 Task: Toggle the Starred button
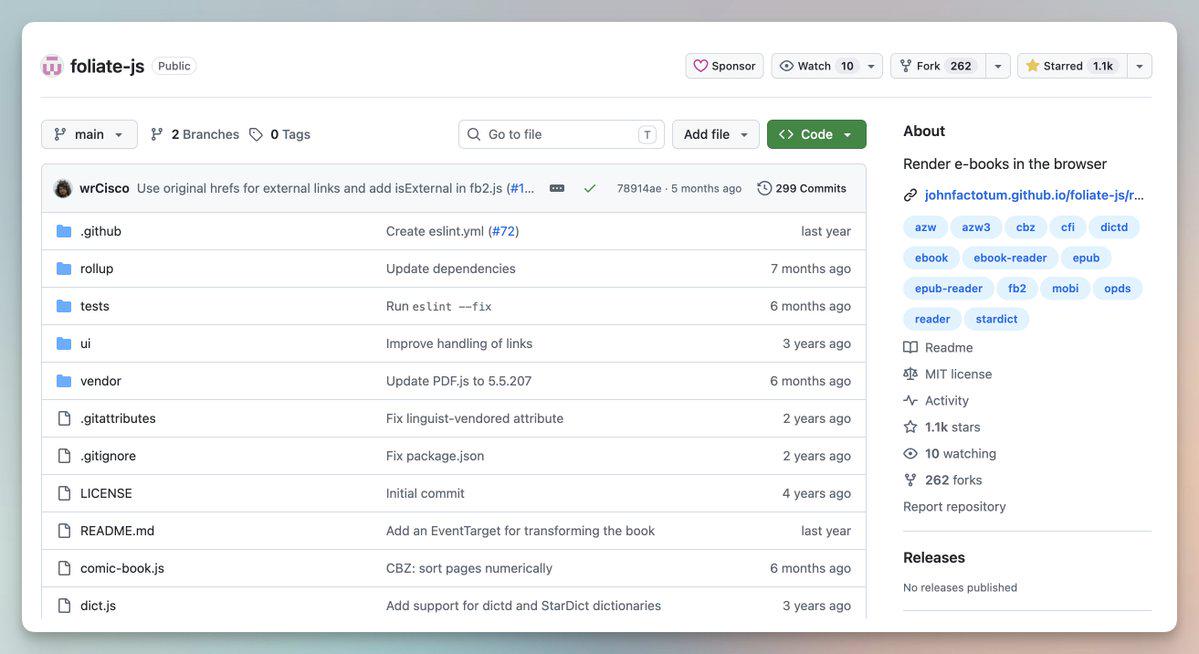(x=1072, y=66)
